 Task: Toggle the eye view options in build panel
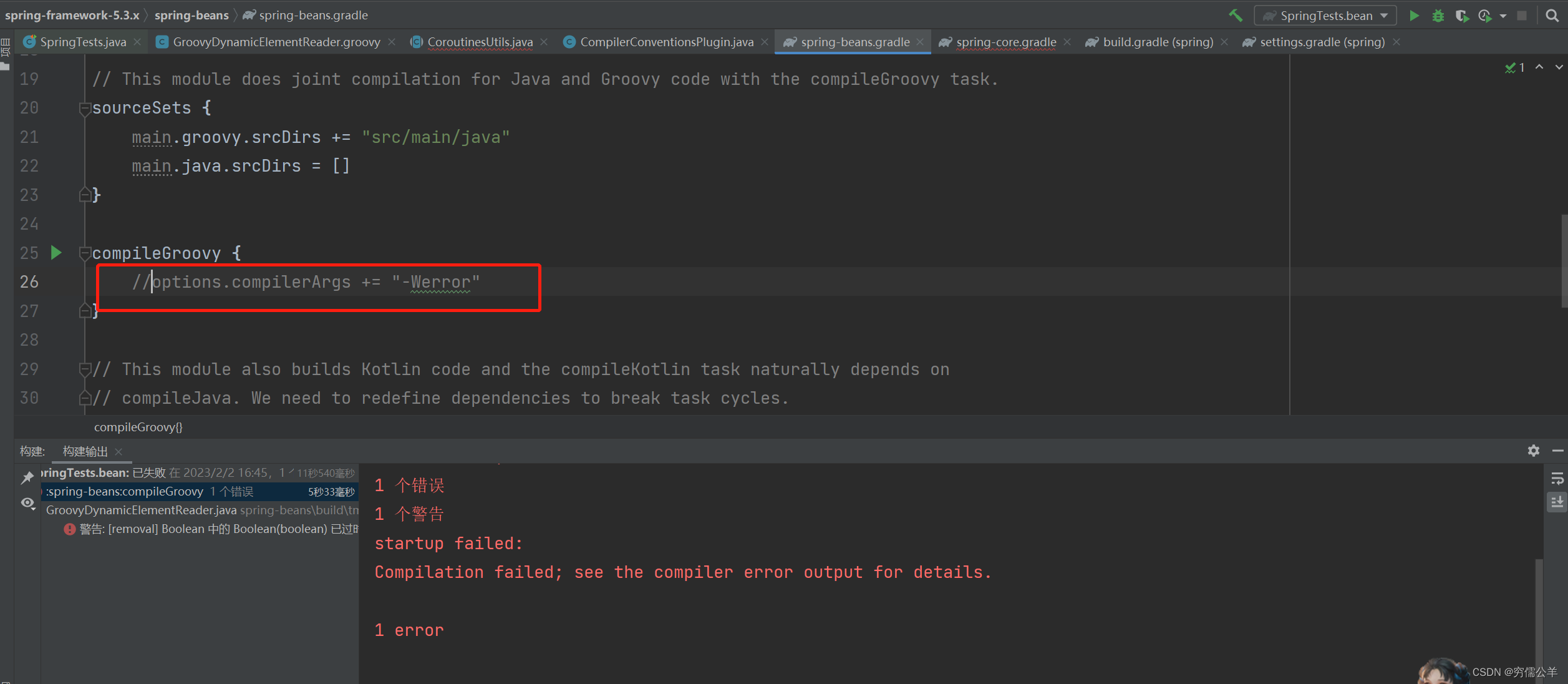27,503
